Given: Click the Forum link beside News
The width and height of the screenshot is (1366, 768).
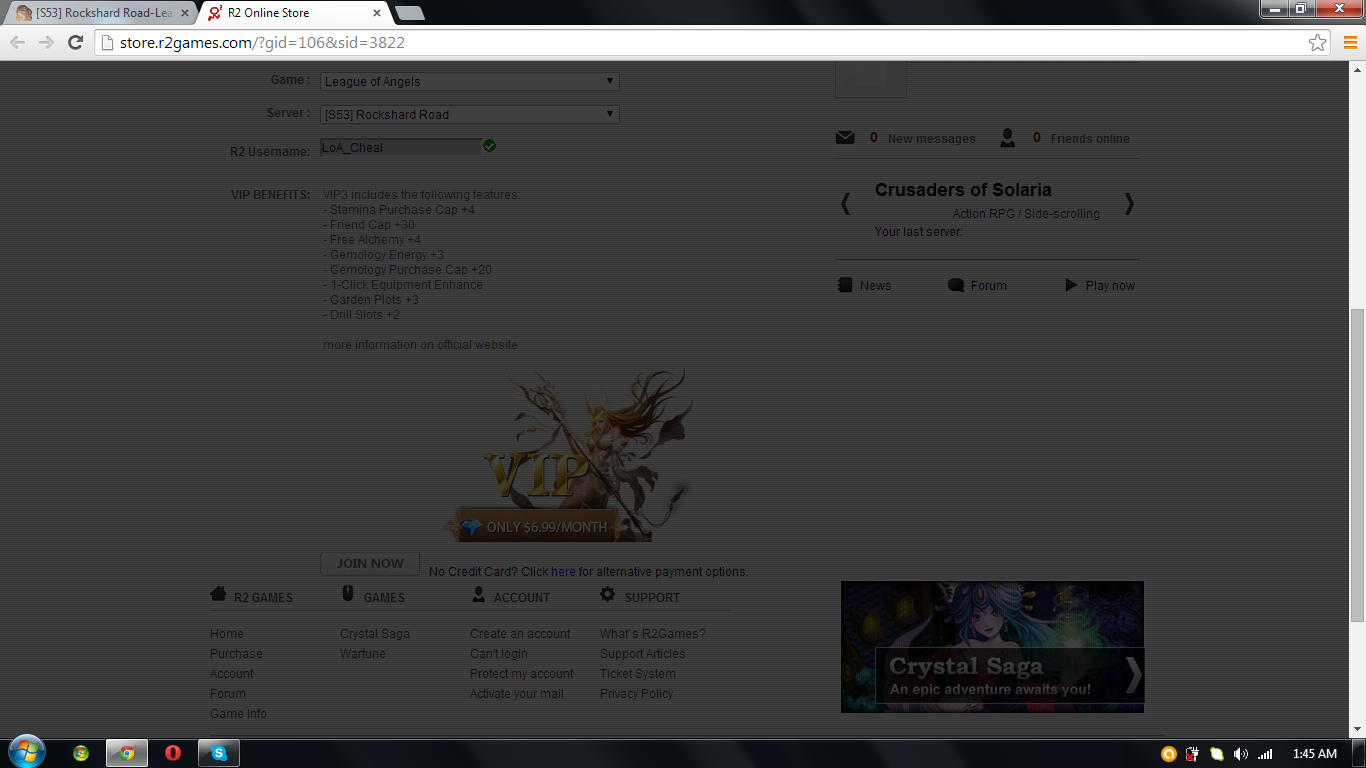Looking at the screenshot, I should pyautogui.click(x=988, y=286).
